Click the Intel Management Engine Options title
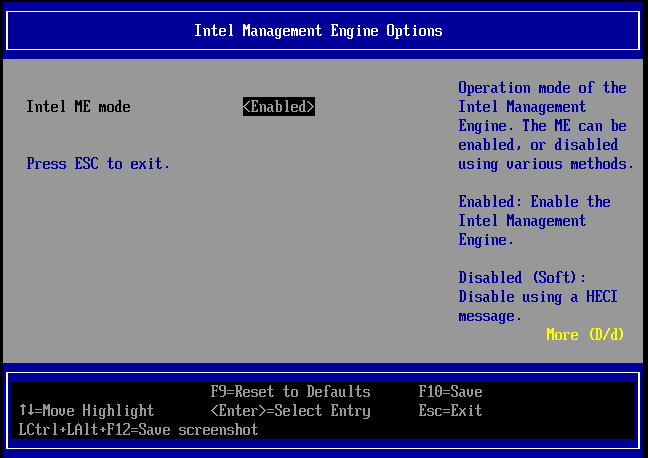 pos(318,31)
